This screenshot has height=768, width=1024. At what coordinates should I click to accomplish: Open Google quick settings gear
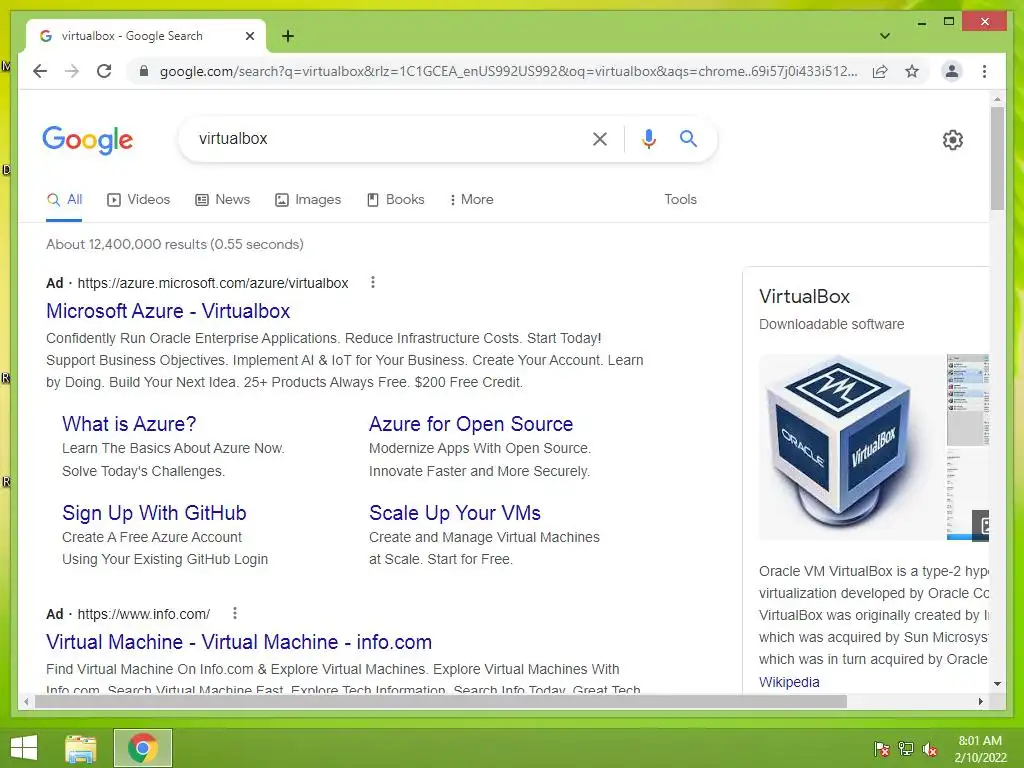click(953, 140)
